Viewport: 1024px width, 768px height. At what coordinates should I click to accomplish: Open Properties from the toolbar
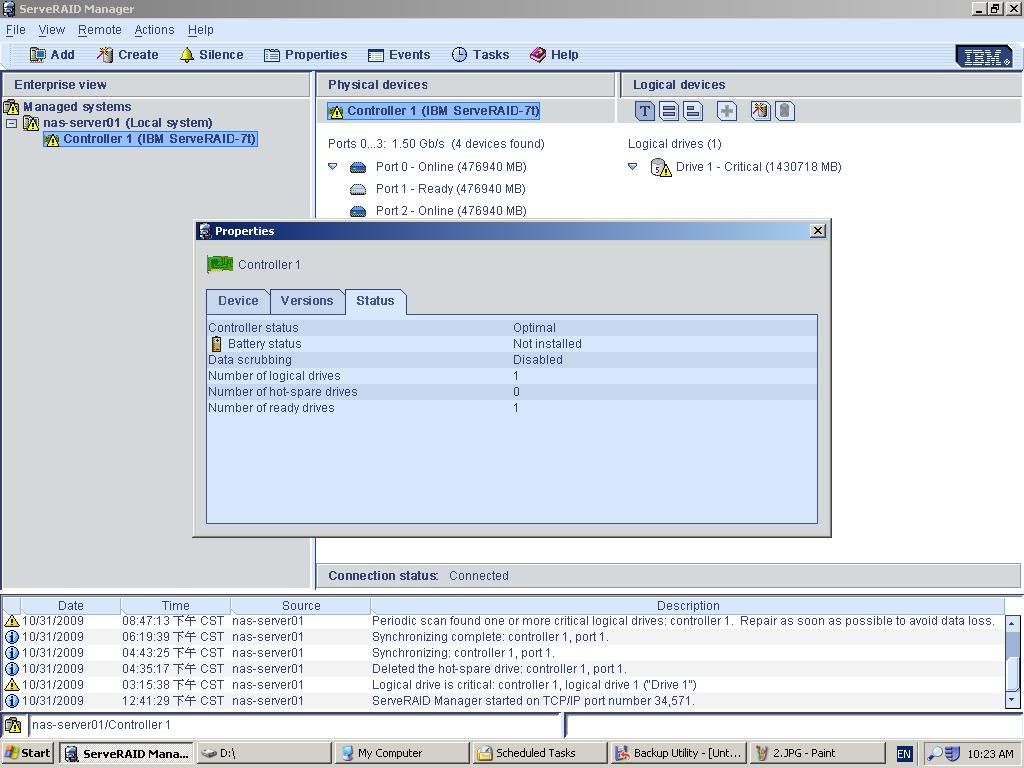coord(306,55)
